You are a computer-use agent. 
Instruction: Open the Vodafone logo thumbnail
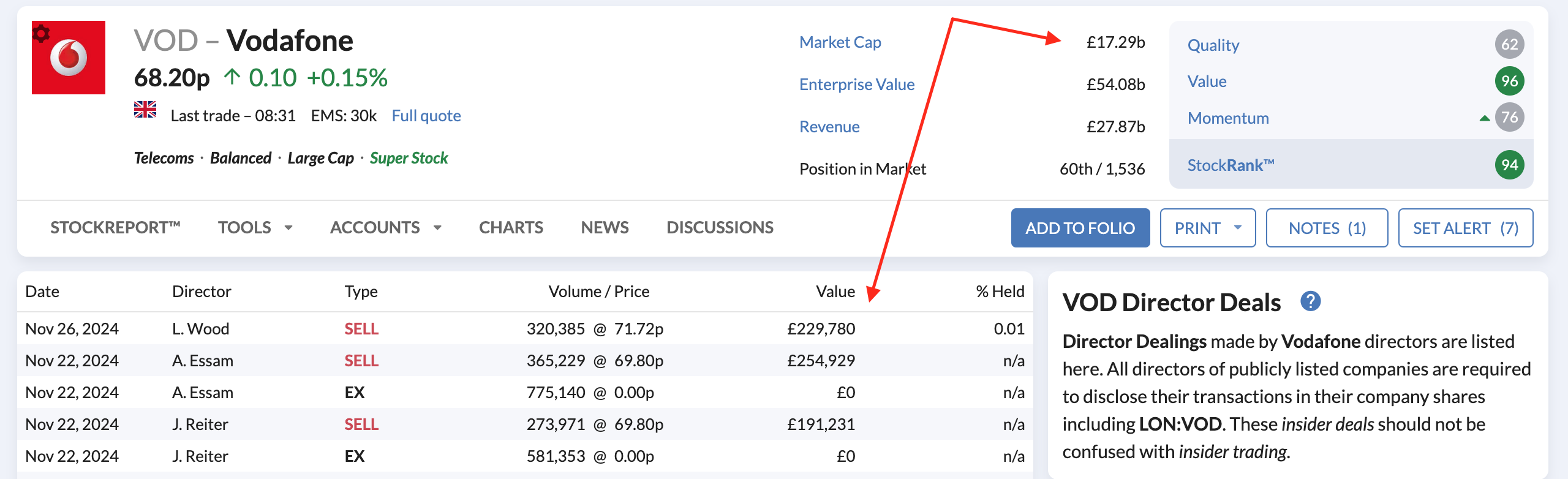tap(69, 58)
